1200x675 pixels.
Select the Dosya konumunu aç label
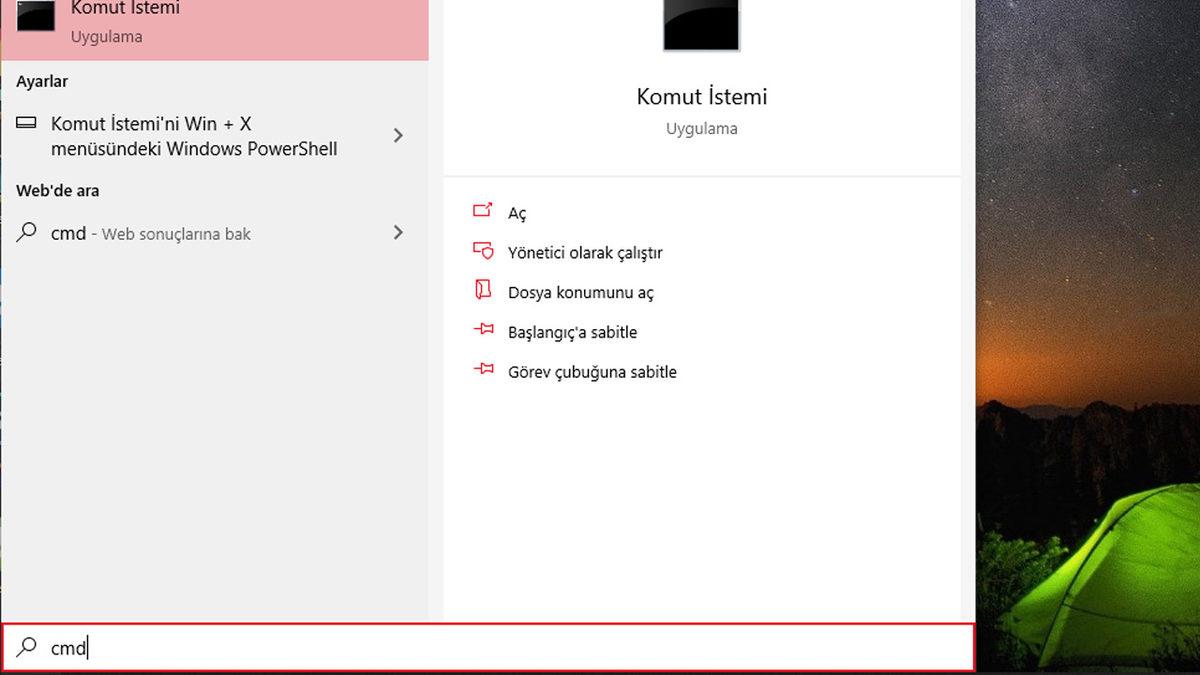click(x=580, y=293)
